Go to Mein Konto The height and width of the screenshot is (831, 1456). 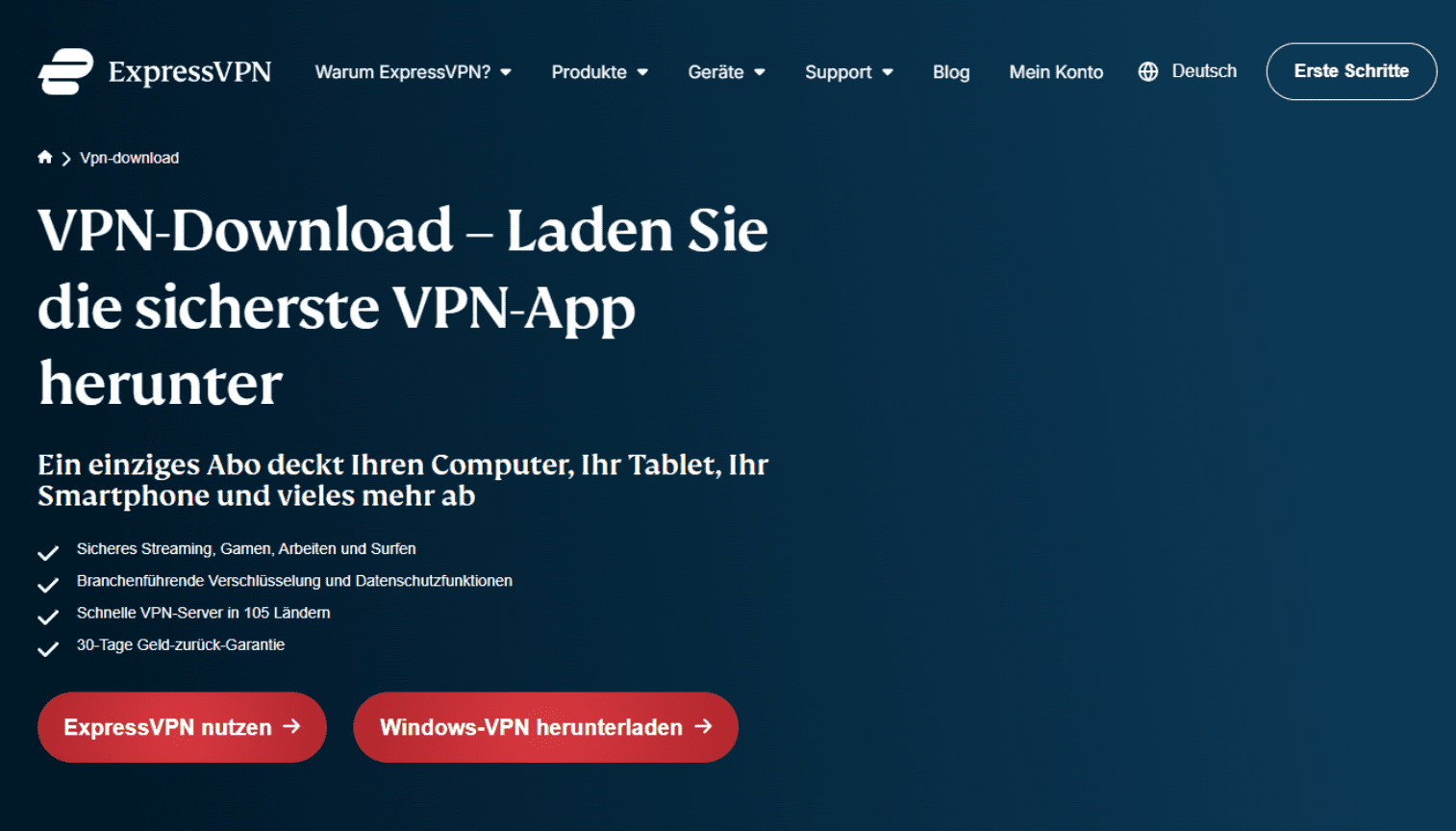tap(1056, 72)
